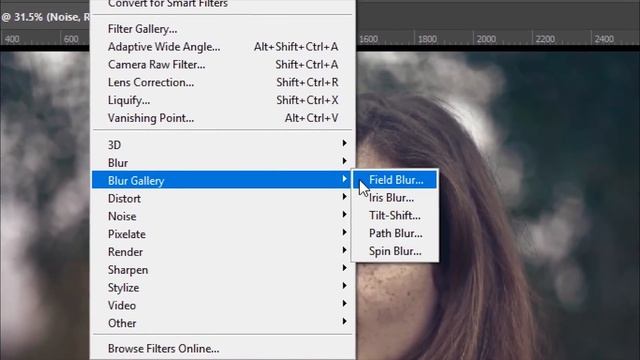Choose Path Blur option
The width and height of the screenshot is (640, 360).
tap(395, 233)
